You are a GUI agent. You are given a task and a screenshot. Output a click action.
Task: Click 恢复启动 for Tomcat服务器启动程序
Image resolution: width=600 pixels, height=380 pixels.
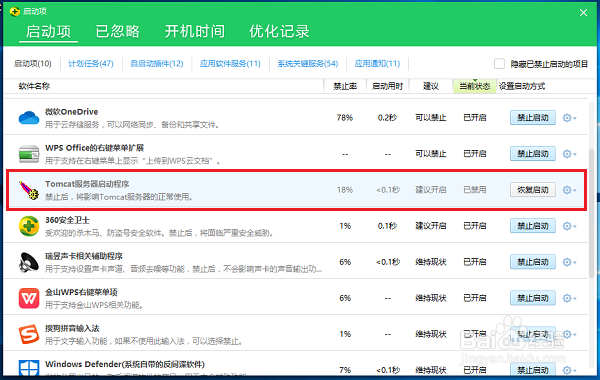tap(533, 190)
